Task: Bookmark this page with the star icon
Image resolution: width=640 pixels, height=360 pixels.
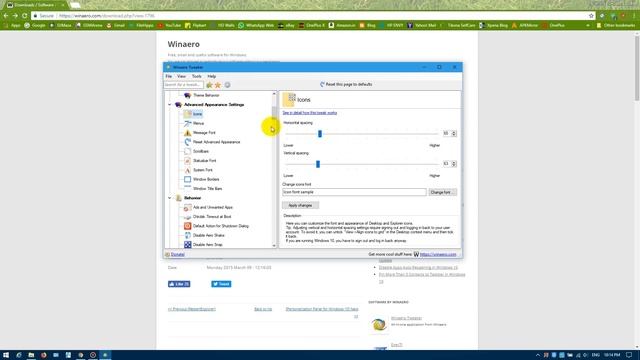Action: pyautogui.click(x=591, y=16)
